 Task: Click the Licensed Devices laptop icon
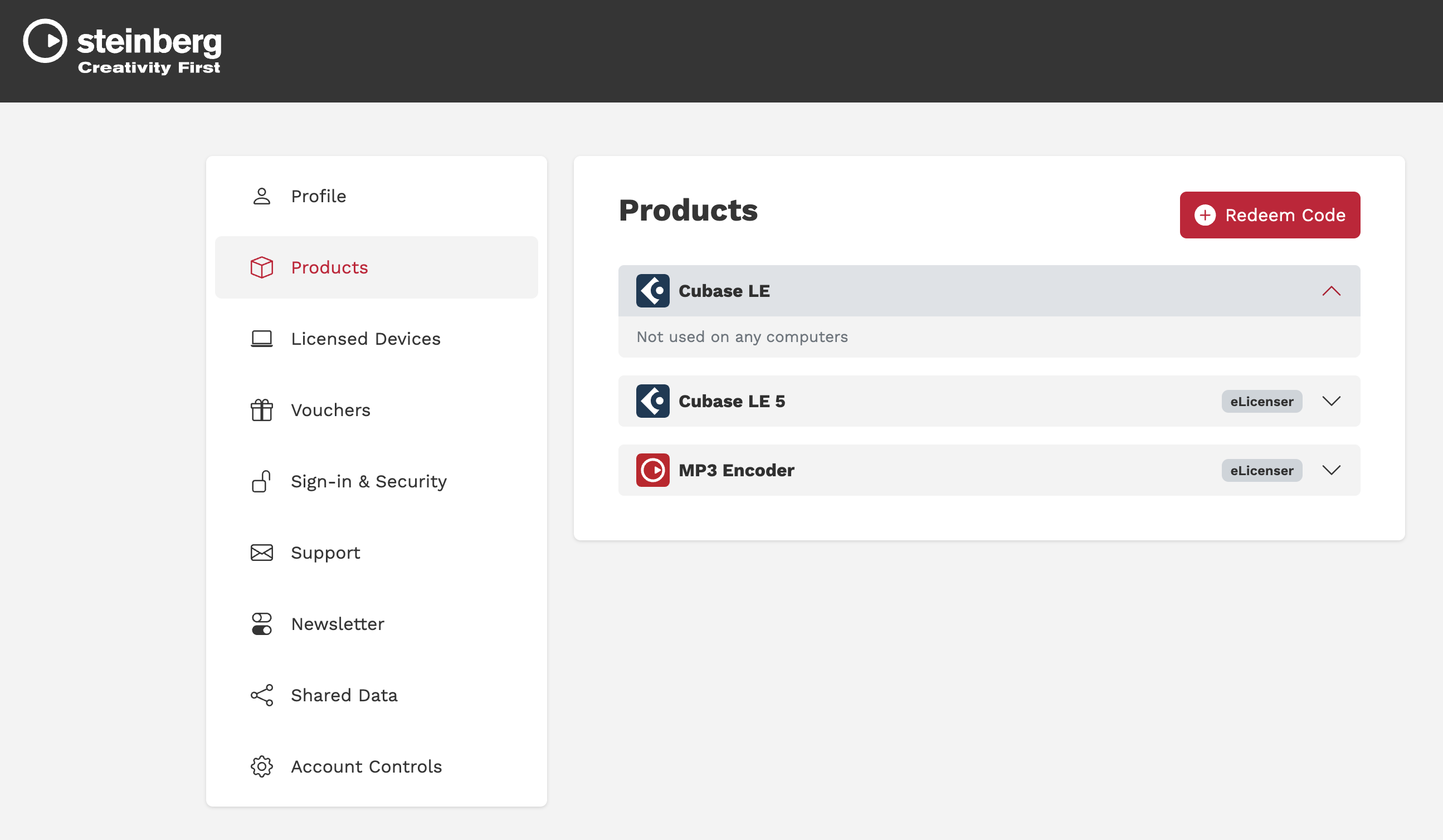point(262,339)
